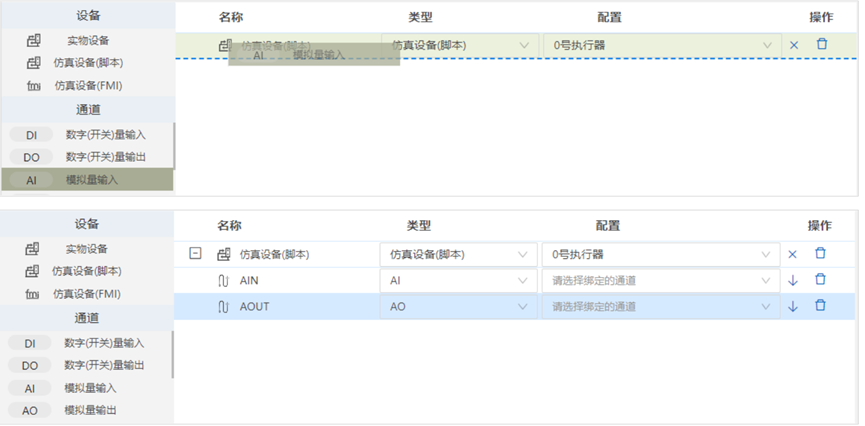Click the fmi icon in the top panel sidebar
Viewport: 865px width, 426px height.
click(33, 86)
